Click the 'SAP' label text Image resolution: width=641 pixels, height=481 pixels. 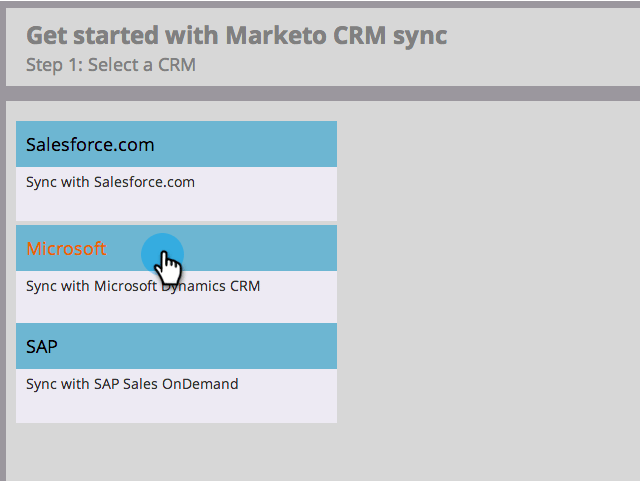click(x=42, y=347)
